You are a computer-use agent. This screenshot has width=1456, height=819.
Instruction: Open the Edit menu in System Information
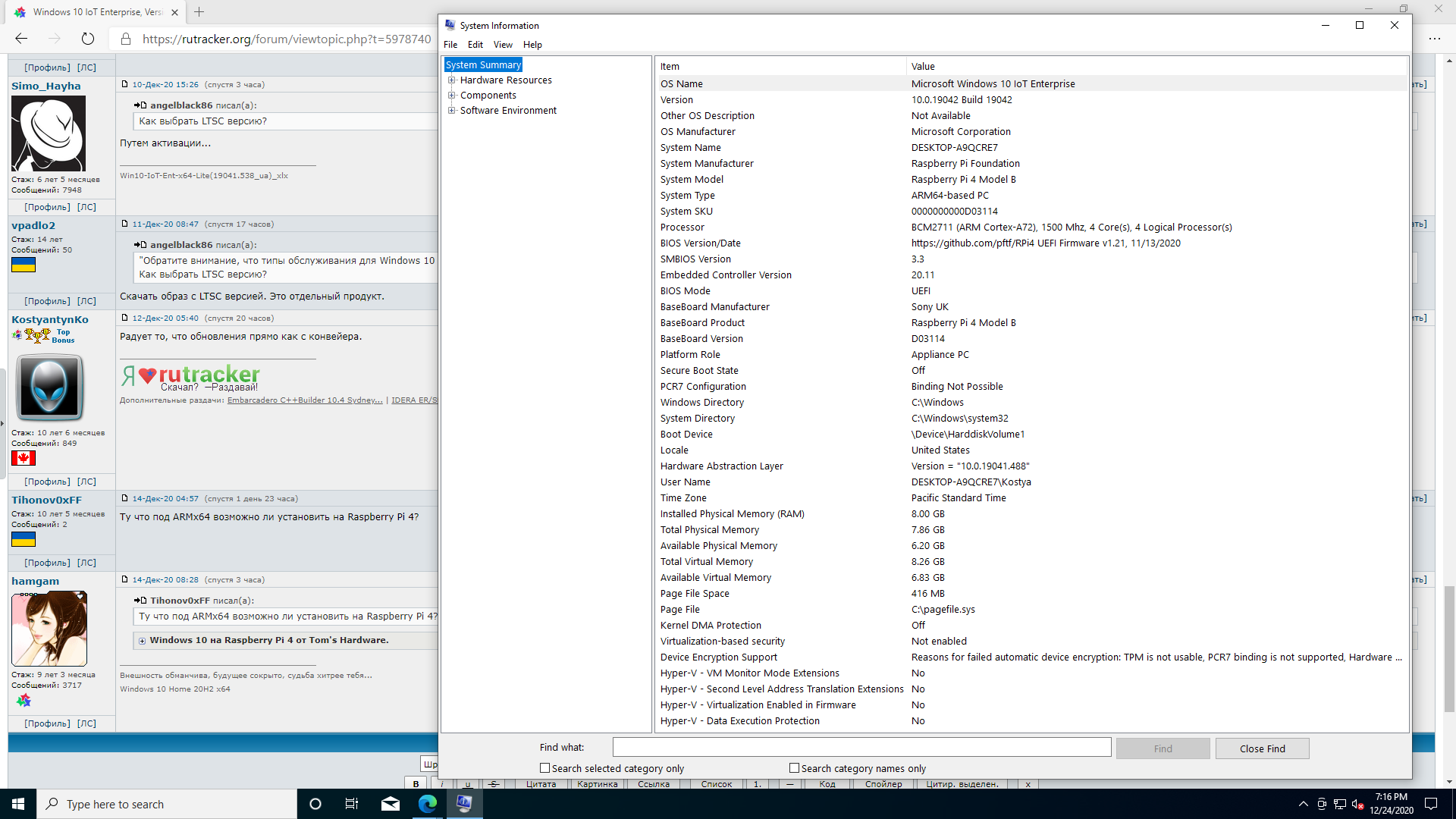(475, 45)
